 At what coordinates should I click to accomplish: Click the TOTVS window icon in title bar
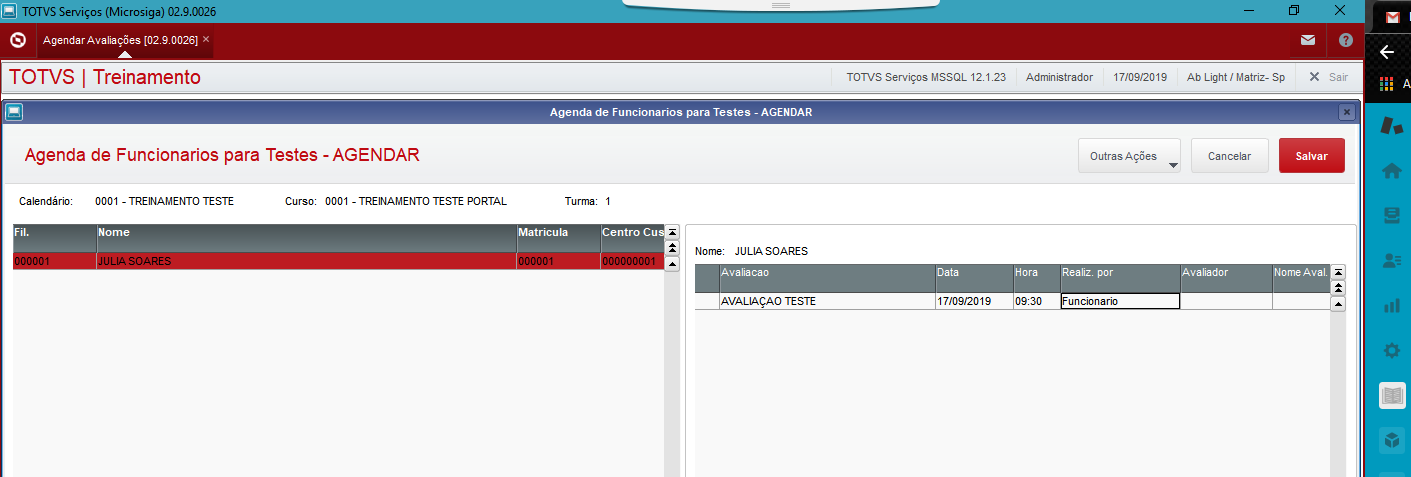click(10, 11)
